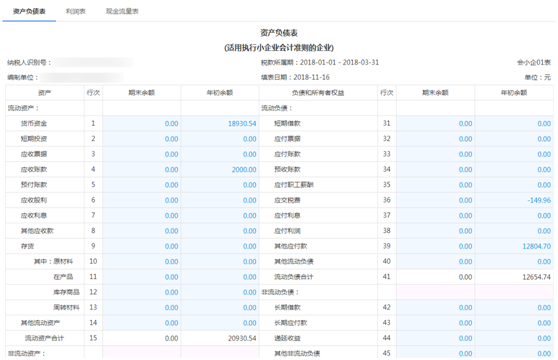Screen dimensions: 558x360
Task: Switch to the 利润表 tab
Action: [75, 11]
